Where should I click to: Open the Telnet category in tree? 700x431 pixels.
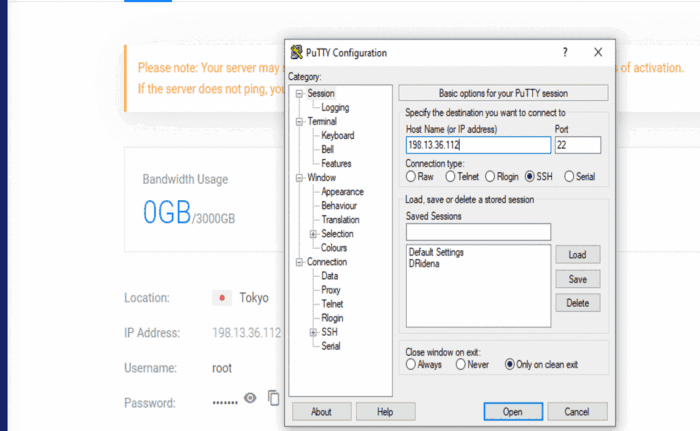coord(332,304)
